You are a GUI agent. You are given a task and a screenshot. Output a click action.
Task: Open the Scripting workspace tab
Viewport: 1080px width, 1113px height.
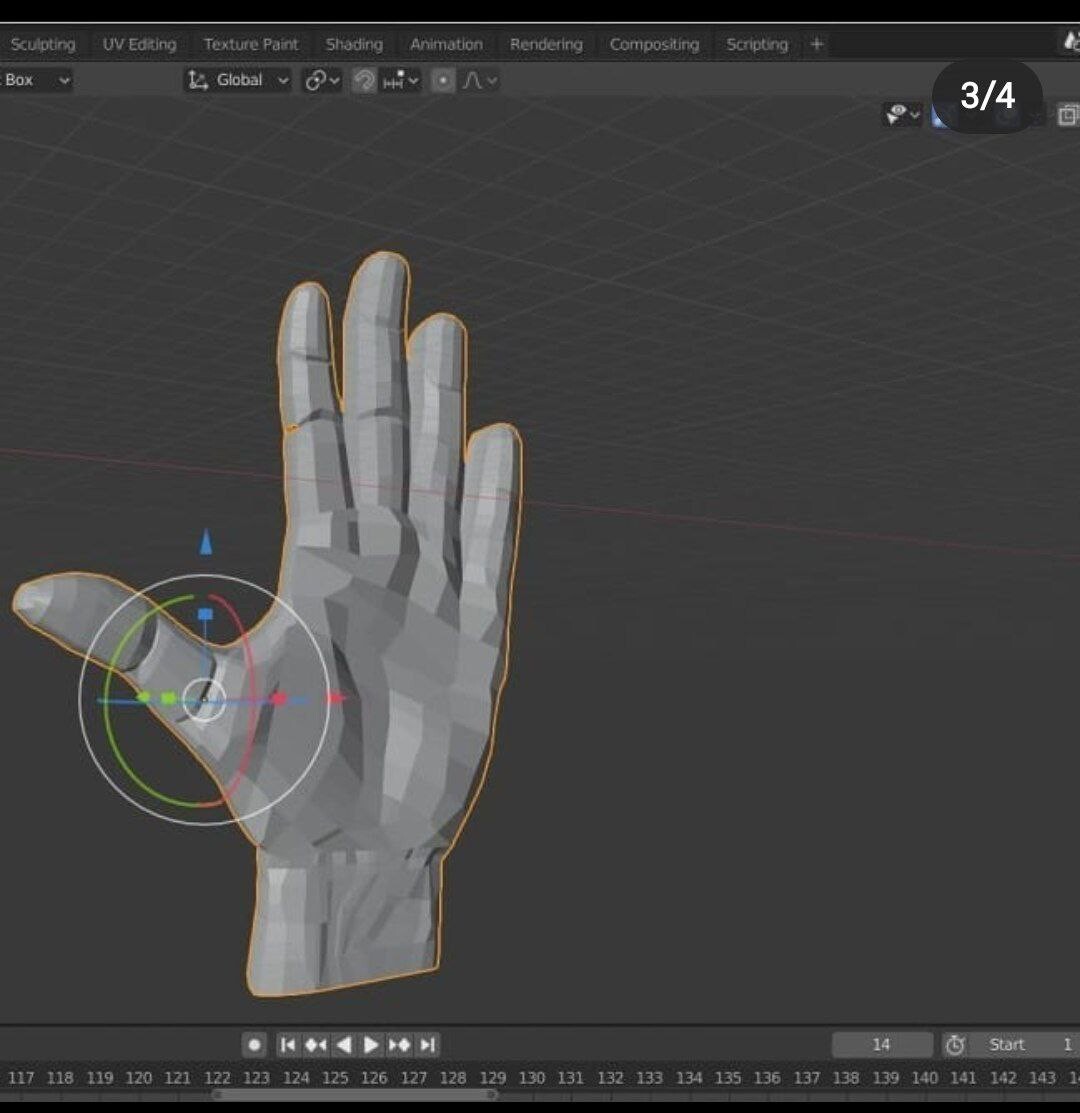tap(757, 44)
